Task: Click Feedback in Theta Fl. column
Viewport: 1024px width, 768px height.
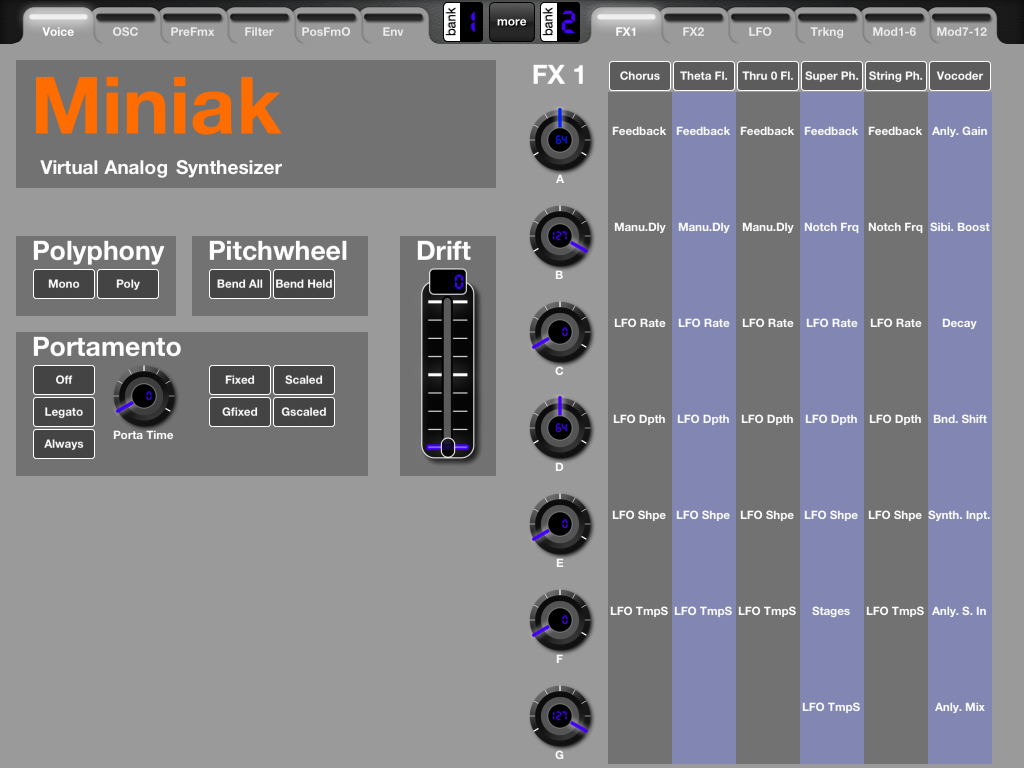Action: click(x=703, y=131)
